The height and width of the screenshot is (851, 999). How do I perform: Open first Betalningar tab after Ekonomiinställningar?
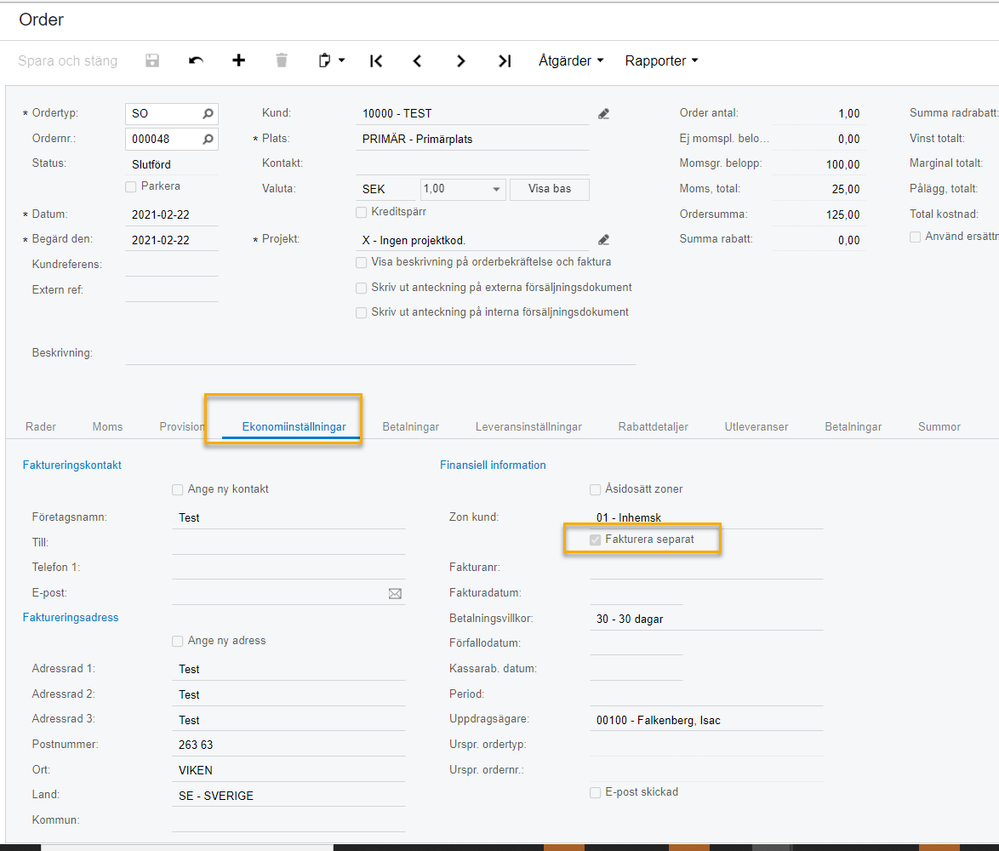410,427
